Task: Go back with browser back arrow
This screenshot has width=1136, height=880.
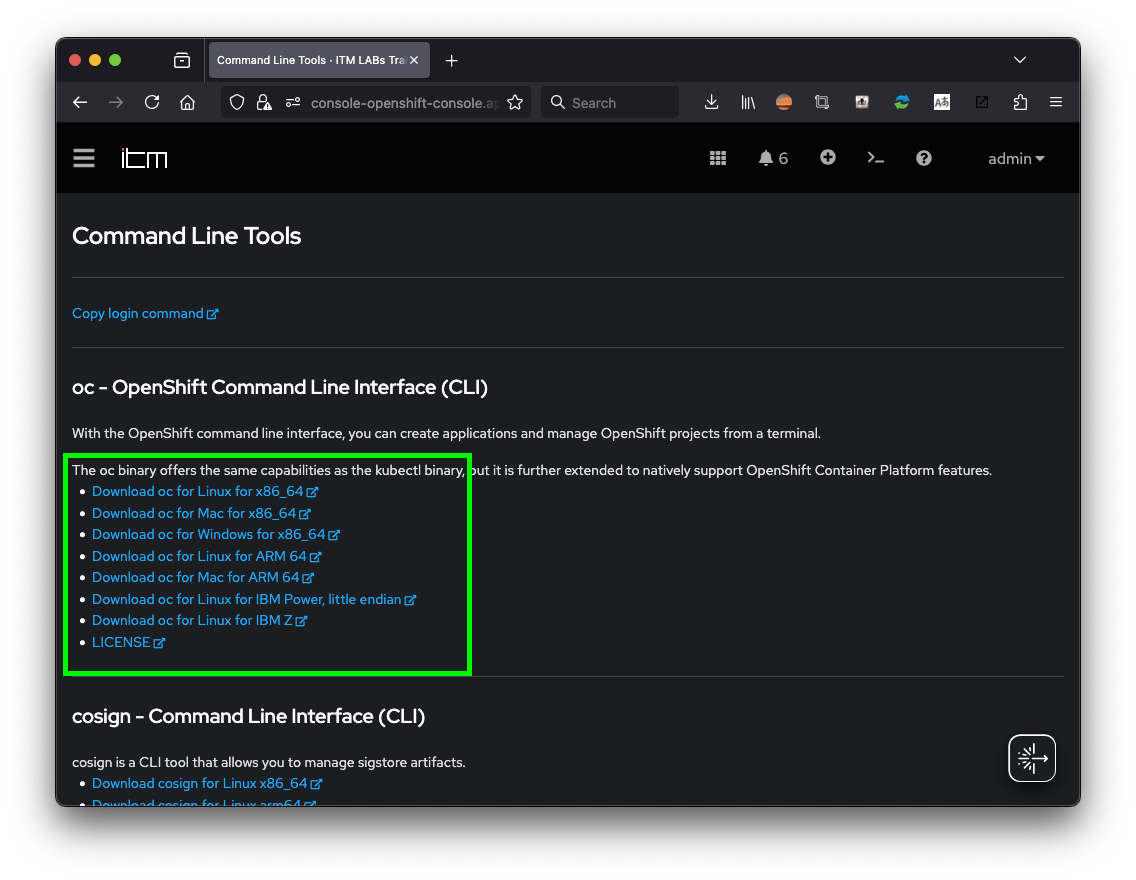Action: coord(80,103)
